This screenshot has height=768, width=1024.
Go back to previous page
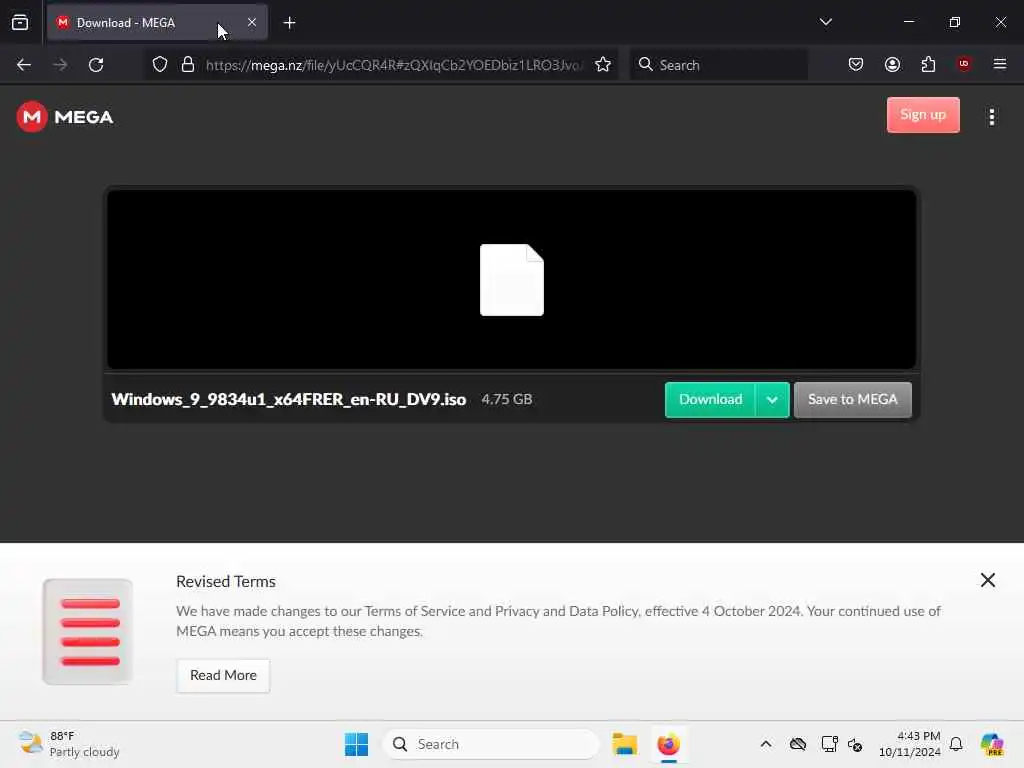click(x=24, y=65)
